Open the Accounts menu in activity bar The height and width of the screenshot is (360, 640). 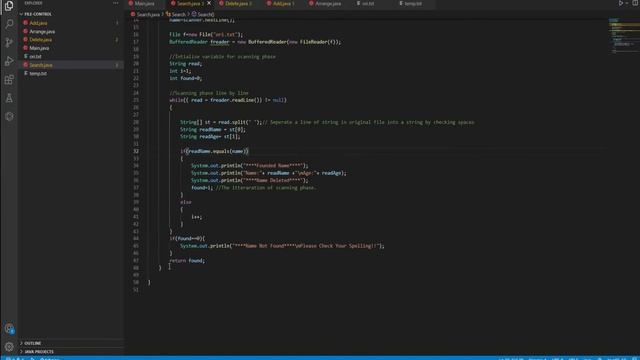point(9,329)
